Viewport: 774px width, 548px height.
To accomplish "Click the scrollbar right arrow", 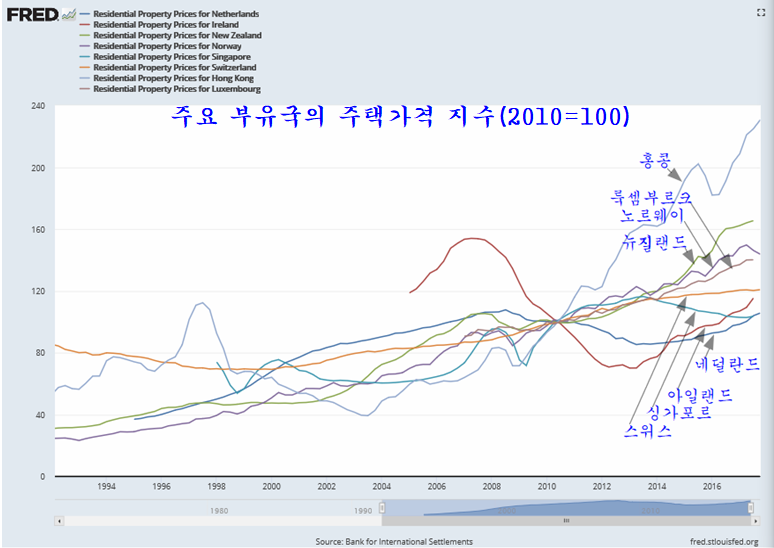I will (756, 521).
